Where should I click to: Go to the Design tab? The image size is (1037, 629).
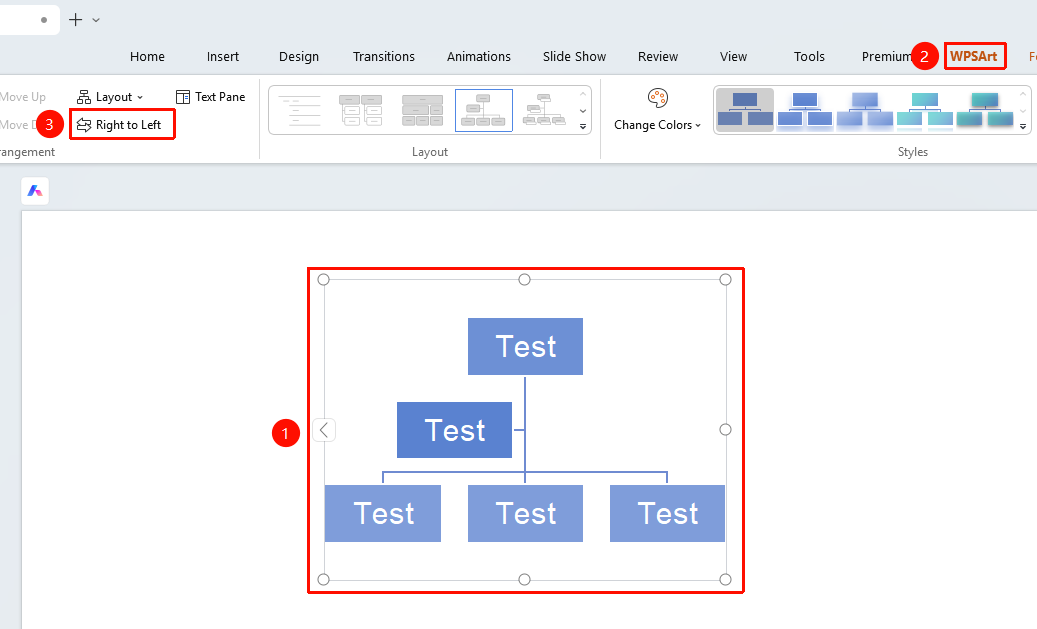[x=299, y=57]
